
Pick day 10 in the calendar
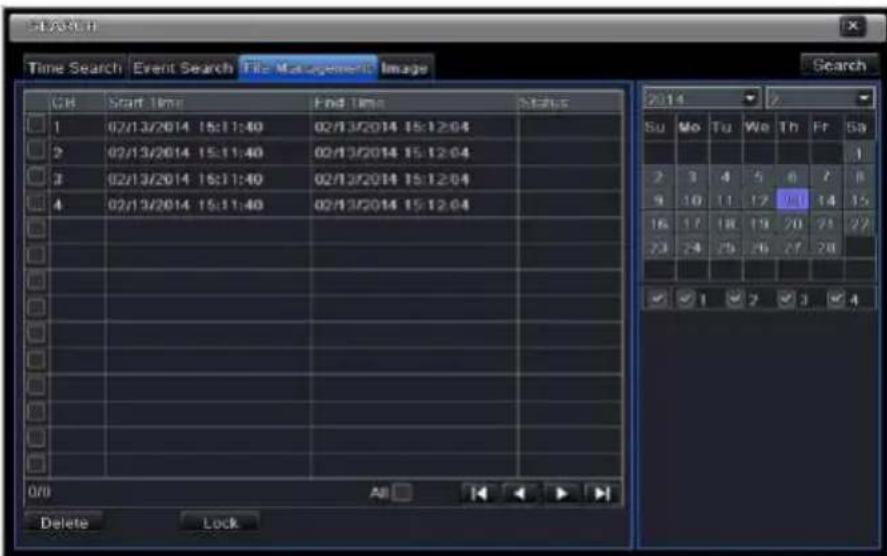coord(692,200)
